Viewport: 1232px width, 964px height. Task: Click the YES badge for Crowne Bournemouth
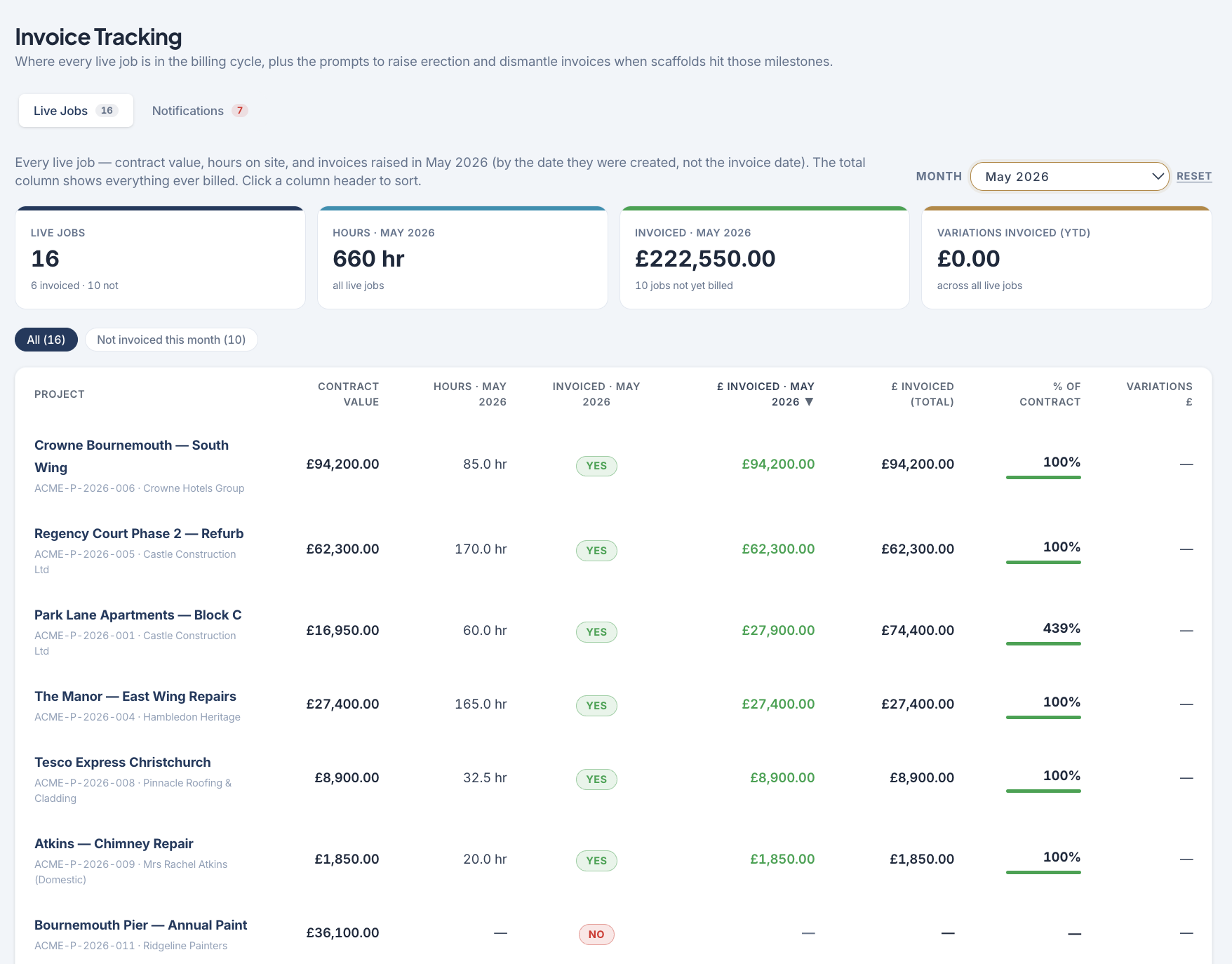[596, 466]
